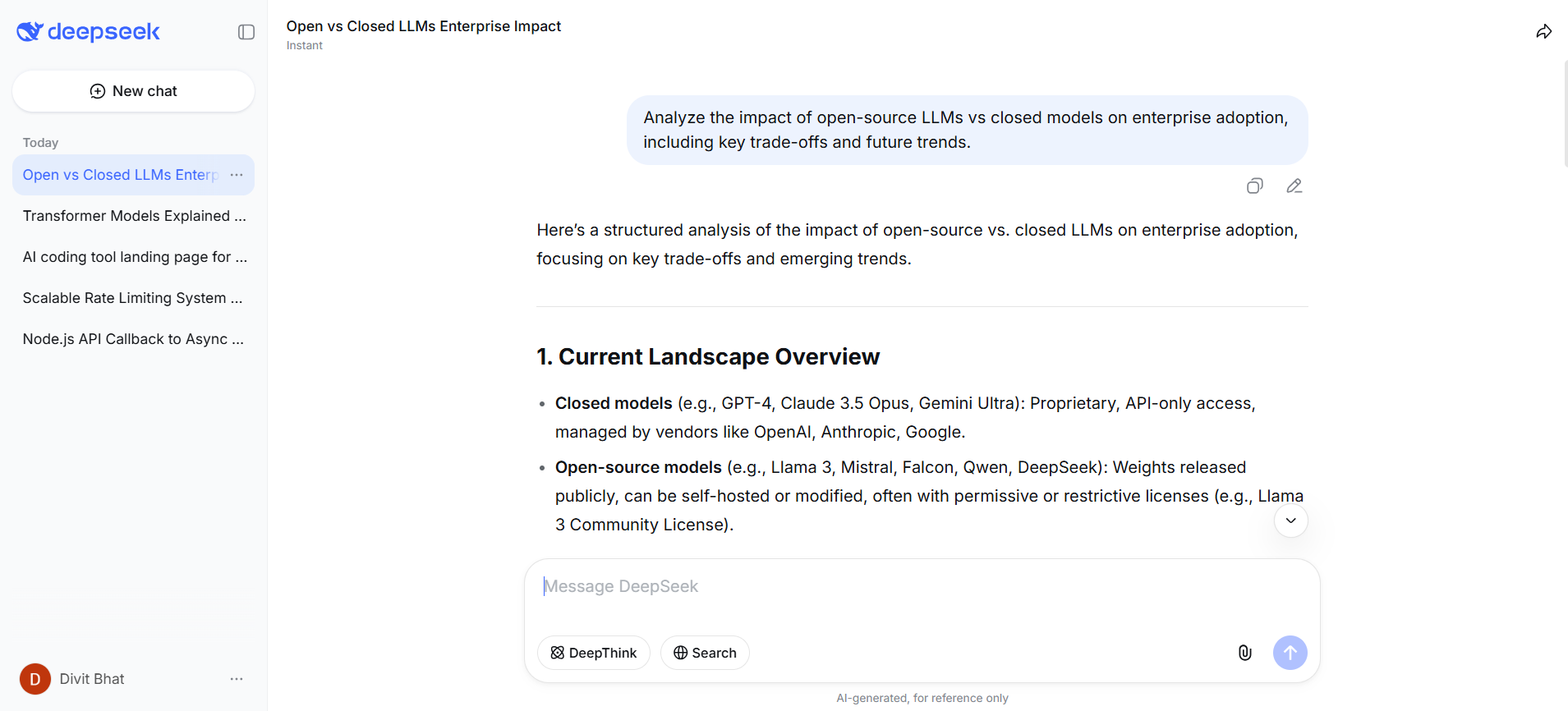Open options for Open vs Closed LLMs chat

pyautogui.click(x=237, y=175)
